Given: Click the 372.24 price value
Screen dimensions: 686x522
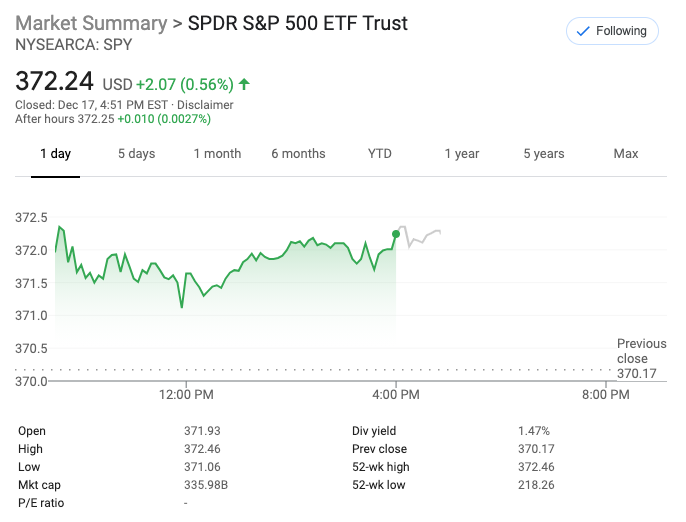Looking at the screenshot, I should click(x=55, y=81).
